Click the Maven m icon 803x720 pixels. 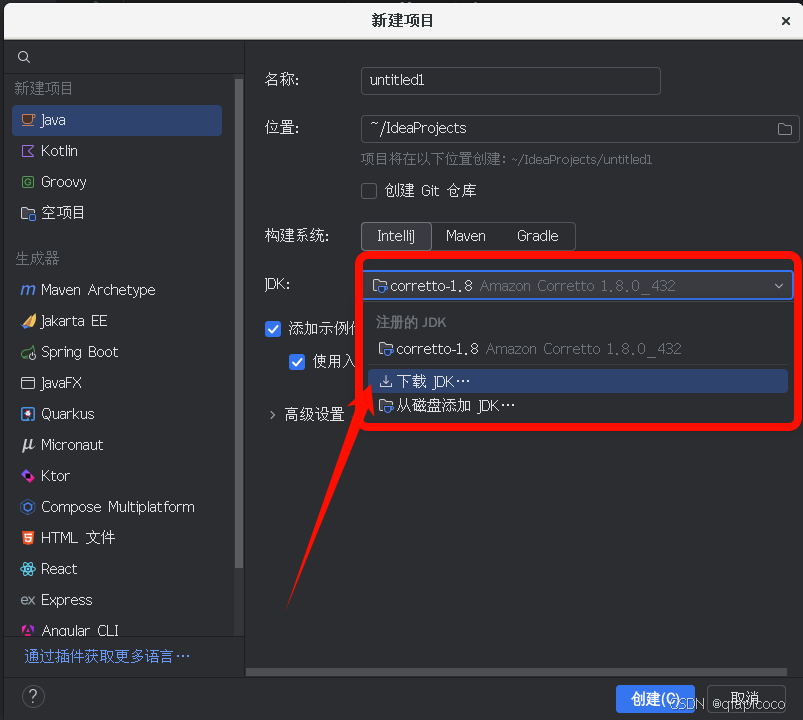click(28, 290)
